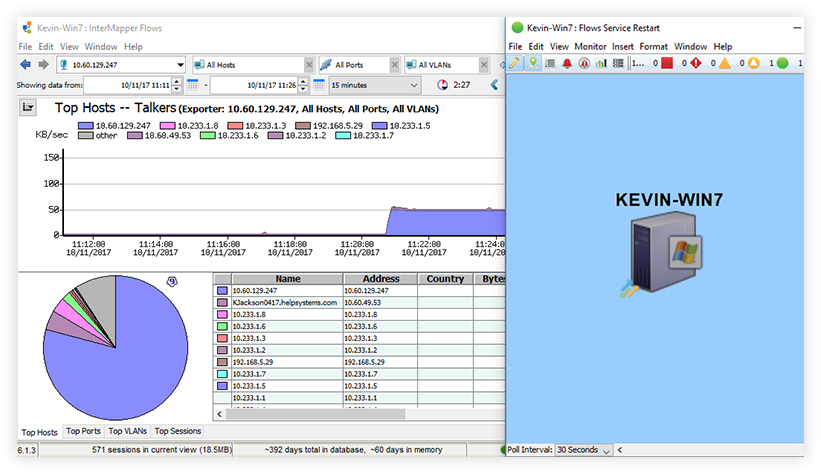Select the KJackson0417.helpsystems.com row

click(359, 303)
